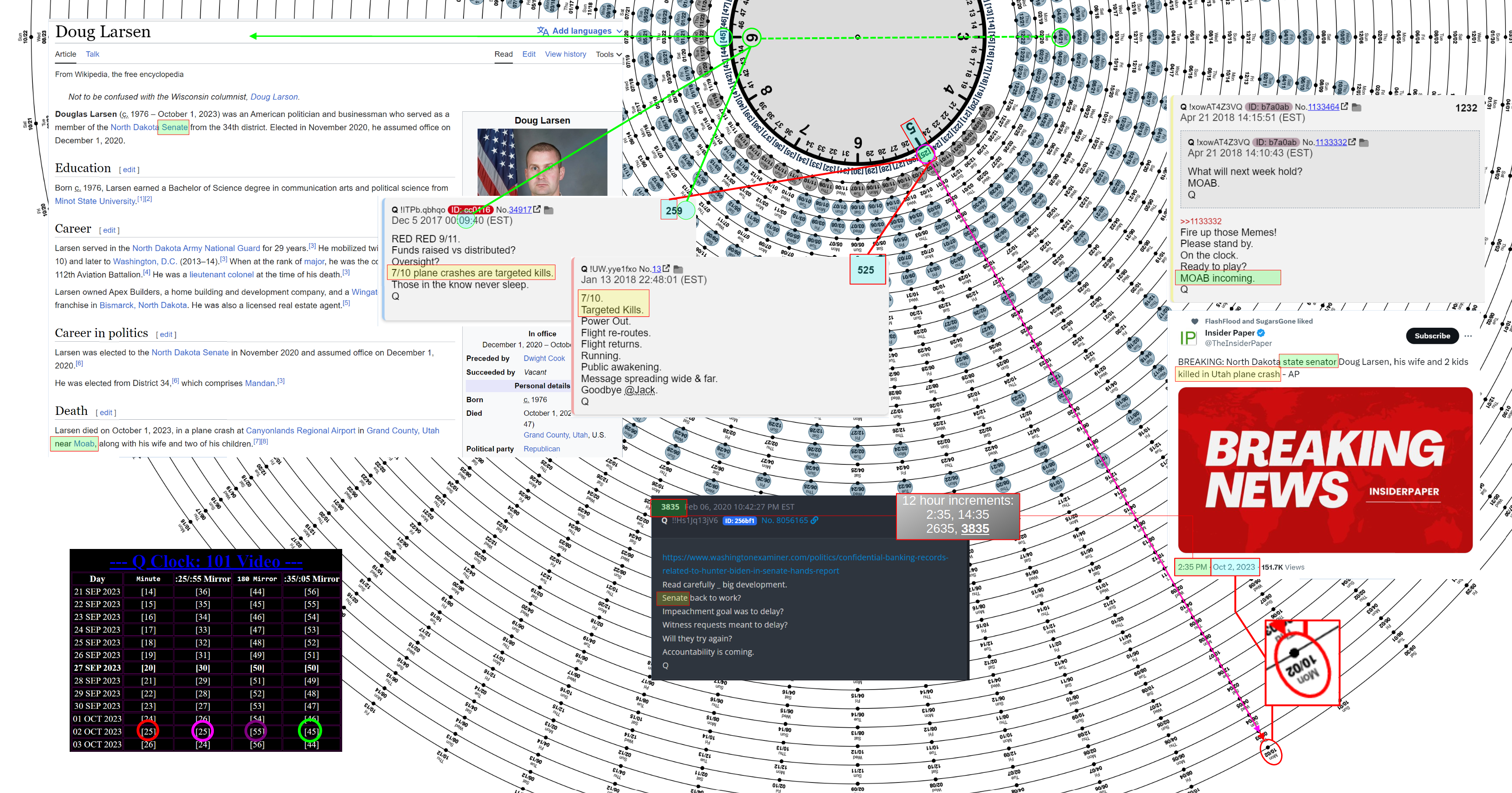
Task: Click folder icon beside post No.34917
Action: pos(549,209)
